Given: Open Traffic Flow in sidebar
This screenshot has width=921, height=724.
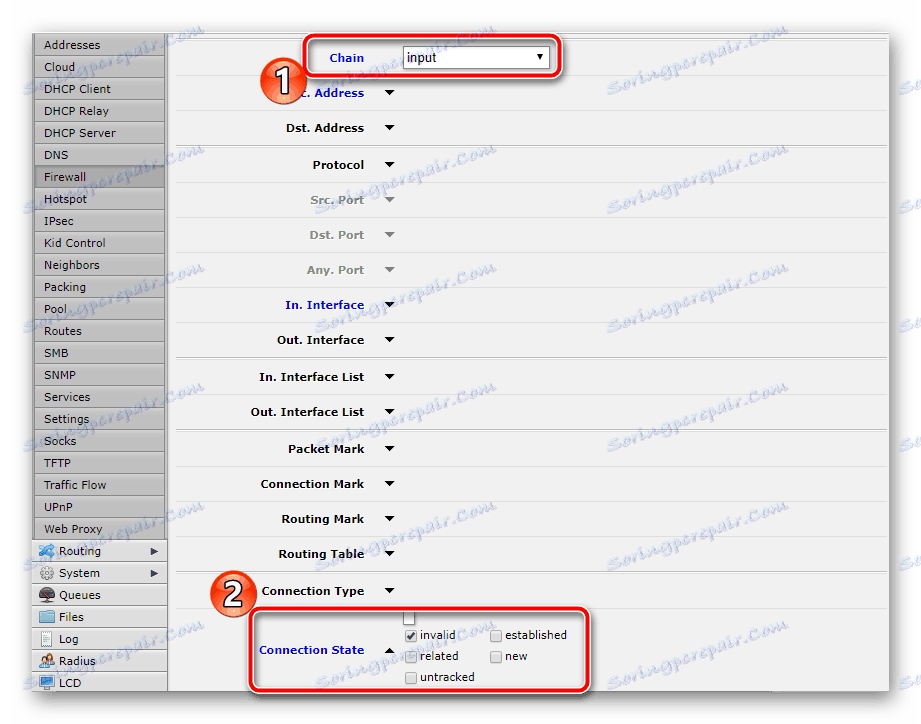Looking at the screenshot, I should tap(99, 485).
